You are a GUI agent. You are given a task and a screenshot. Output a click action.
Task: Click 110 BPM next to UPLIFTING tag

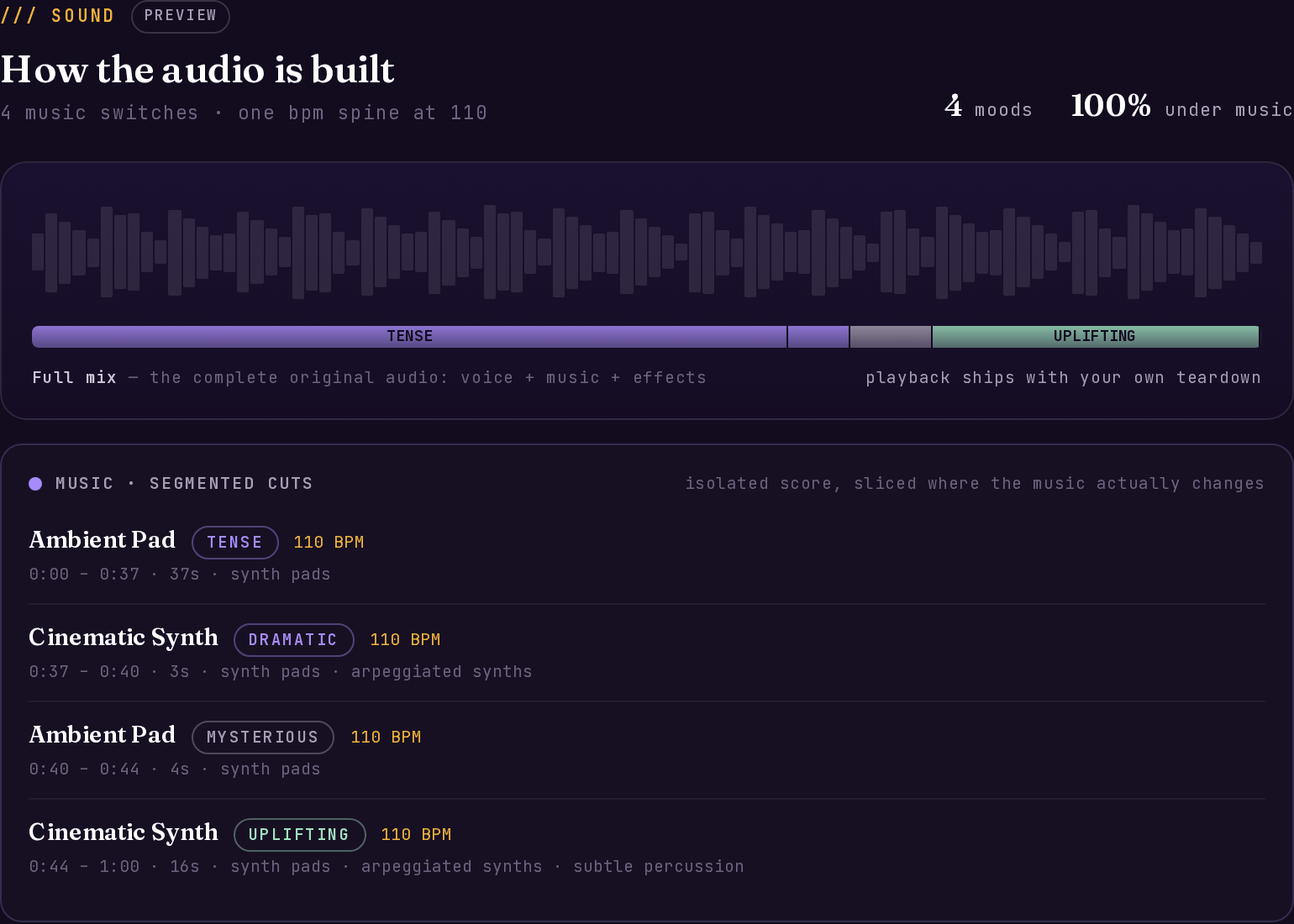click(416, 835)
